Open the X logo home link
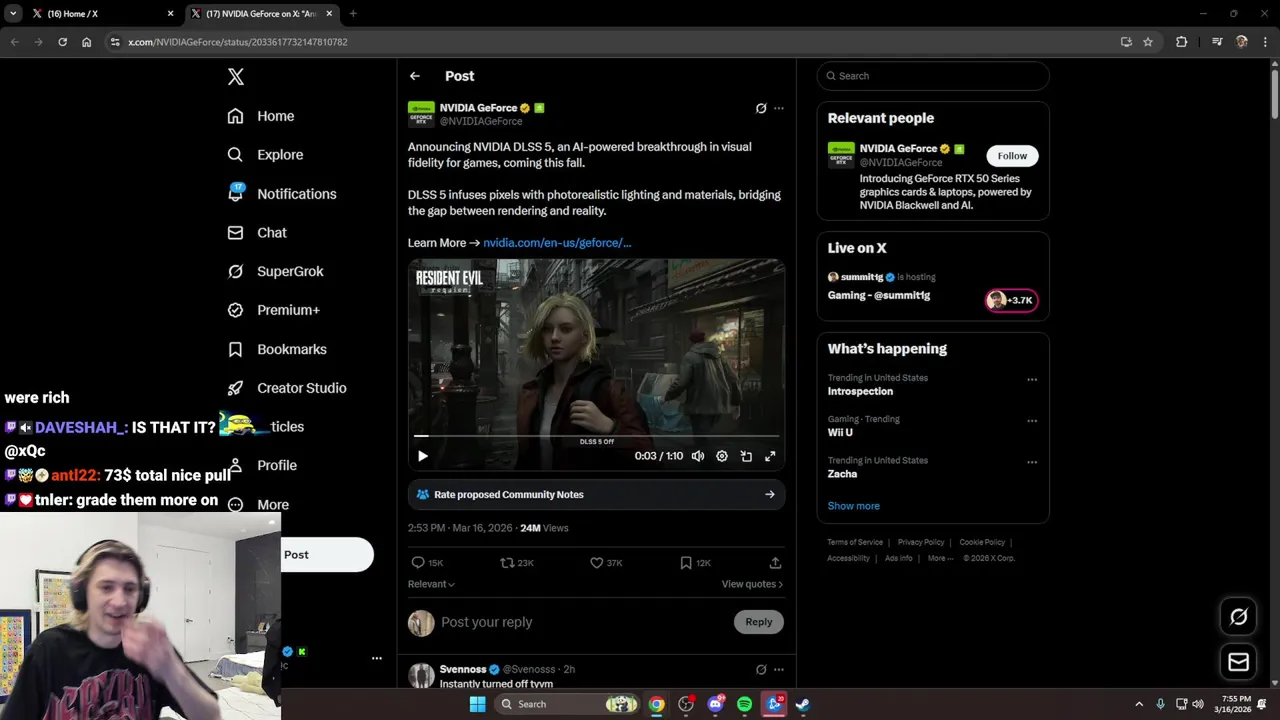Image resolution: width=1280 pixels, height=720 pixels. [235, 77]
